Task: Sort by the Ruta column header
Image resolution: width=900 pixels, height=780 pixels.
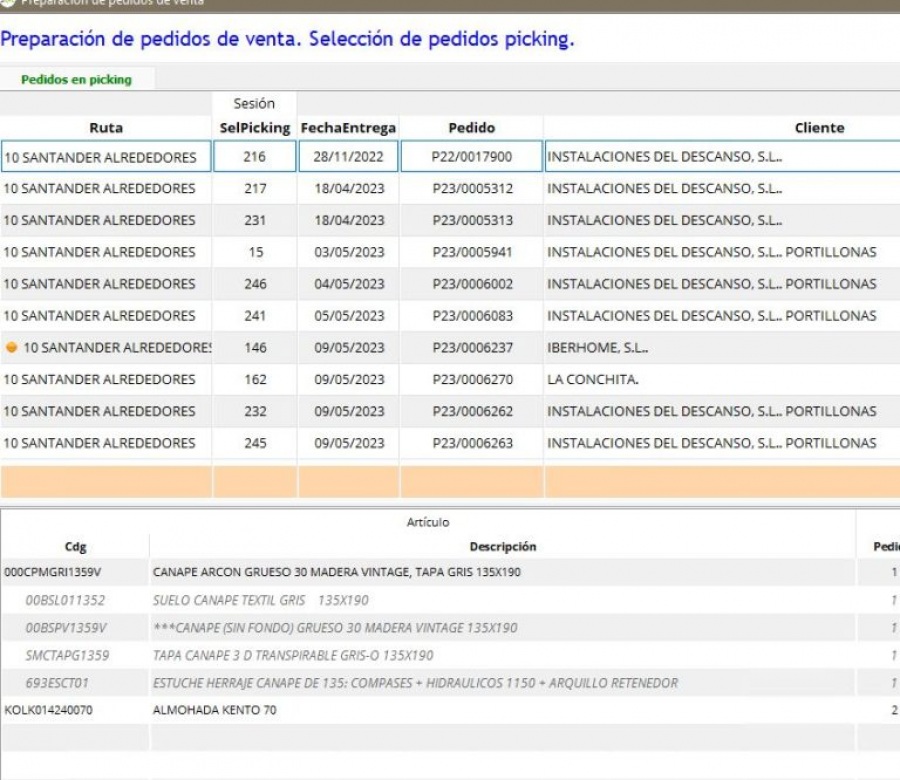Action: tap(106, 128)
